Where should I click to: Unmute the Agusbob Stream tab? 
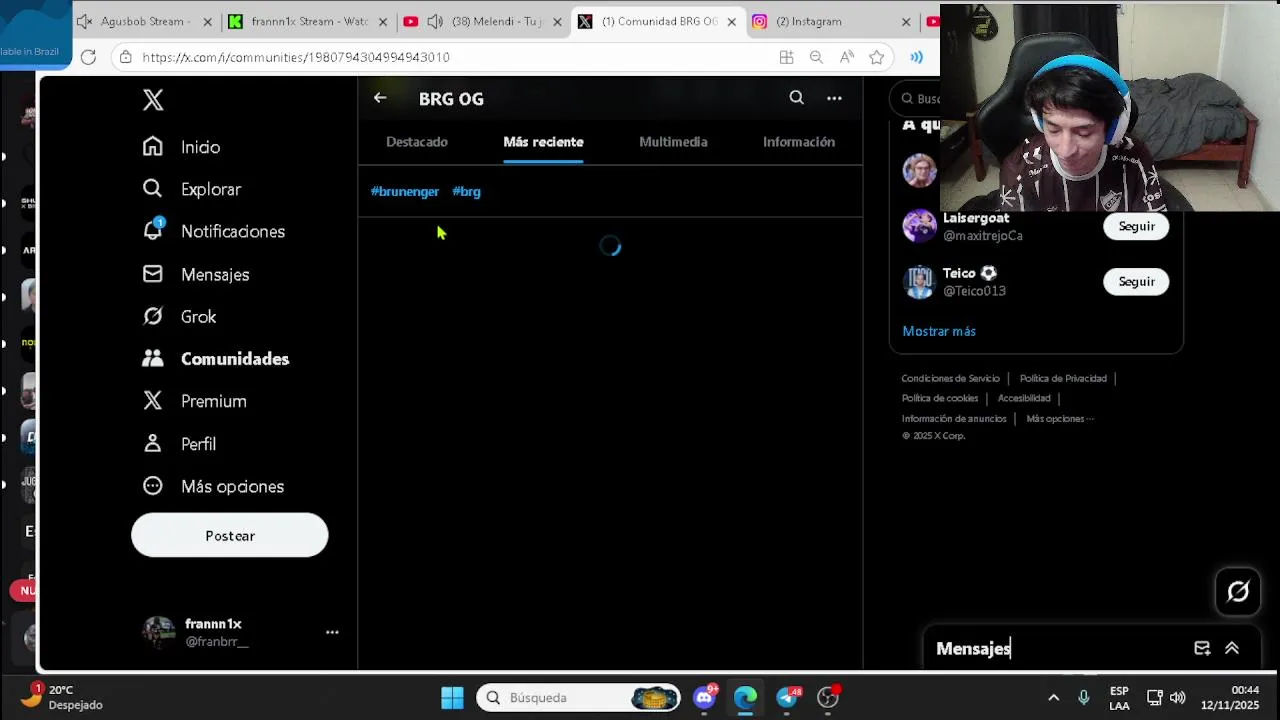coord(85,21)
